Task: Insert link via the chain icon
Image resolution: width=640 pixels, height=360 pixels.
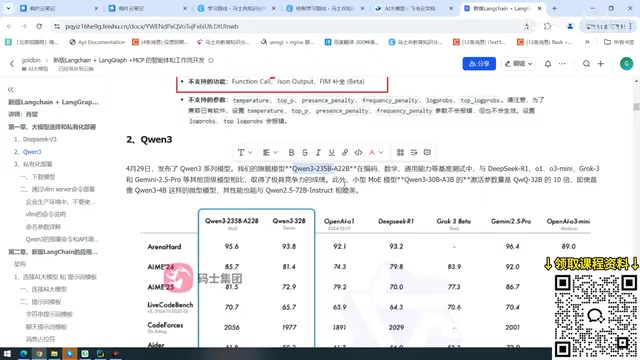Action: tap(345, 152)
